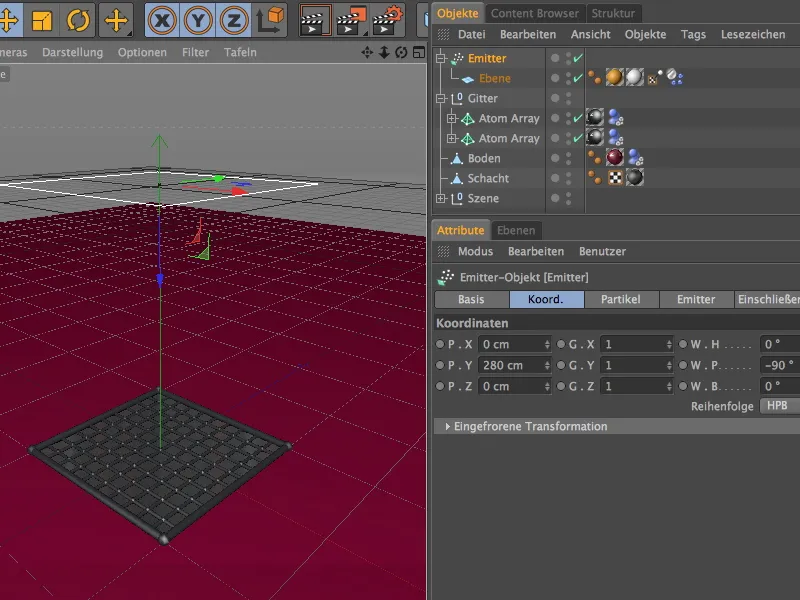Open the Filter viewport menu
Viewport: 800px width, 600px height.
click(x=195, y=52)
